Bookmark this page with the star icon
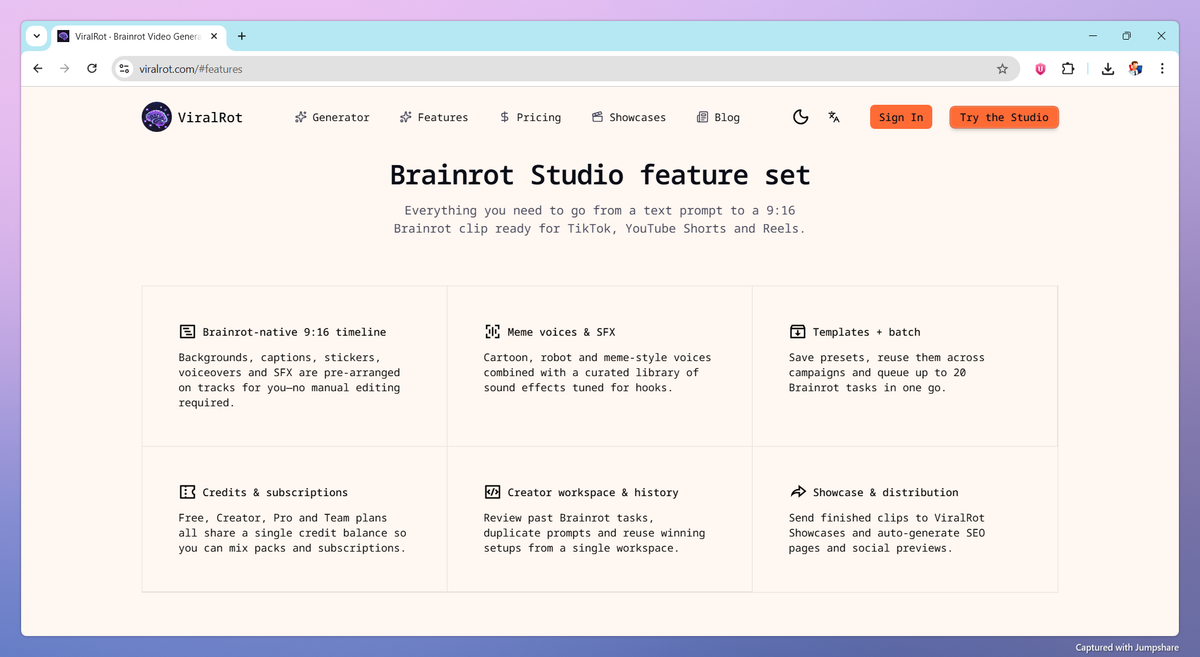This screenshot has height=657, width=1200. [x=1002, y=69]
